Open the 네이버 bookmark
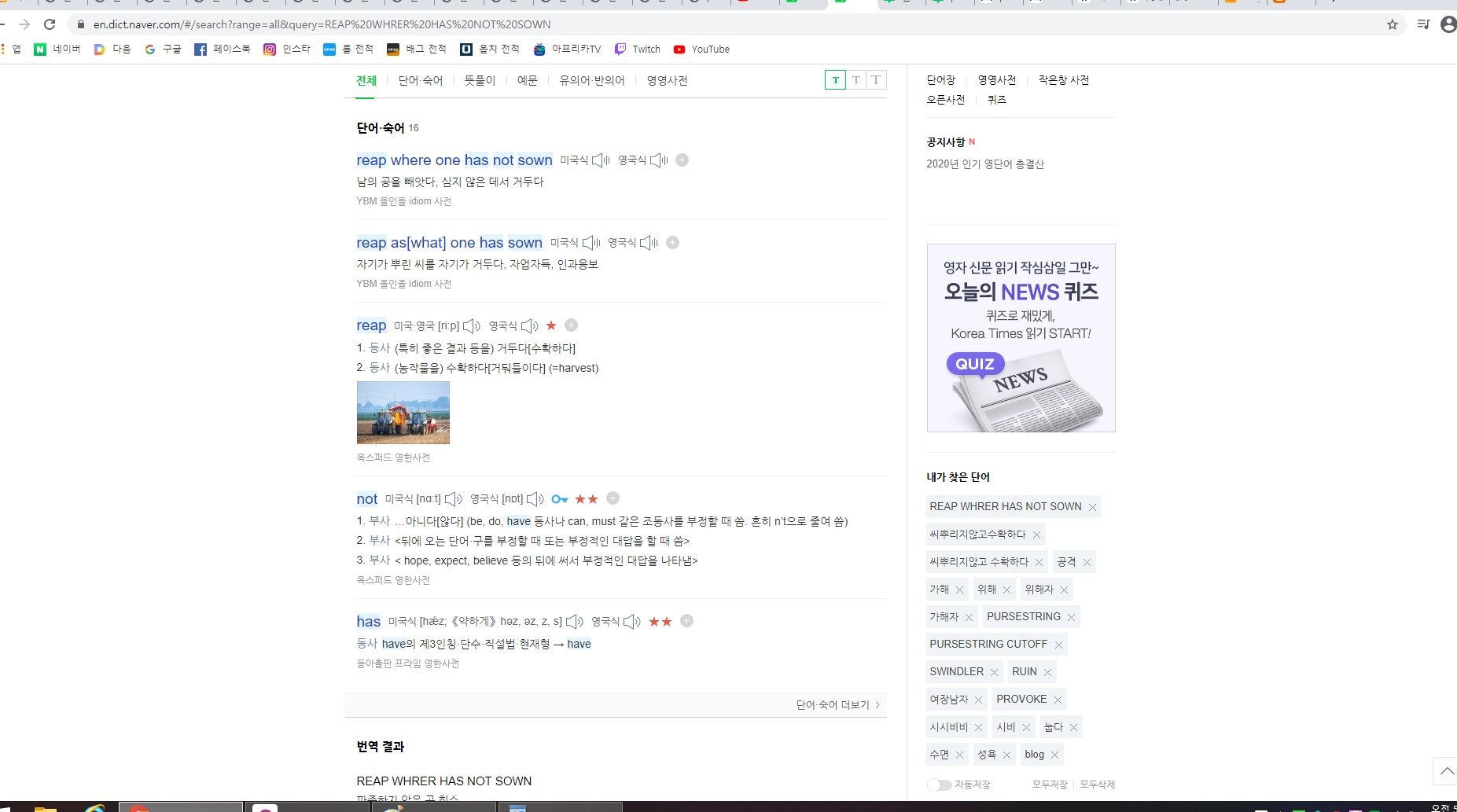This screenshot has height=812, width=1457. 57,49
